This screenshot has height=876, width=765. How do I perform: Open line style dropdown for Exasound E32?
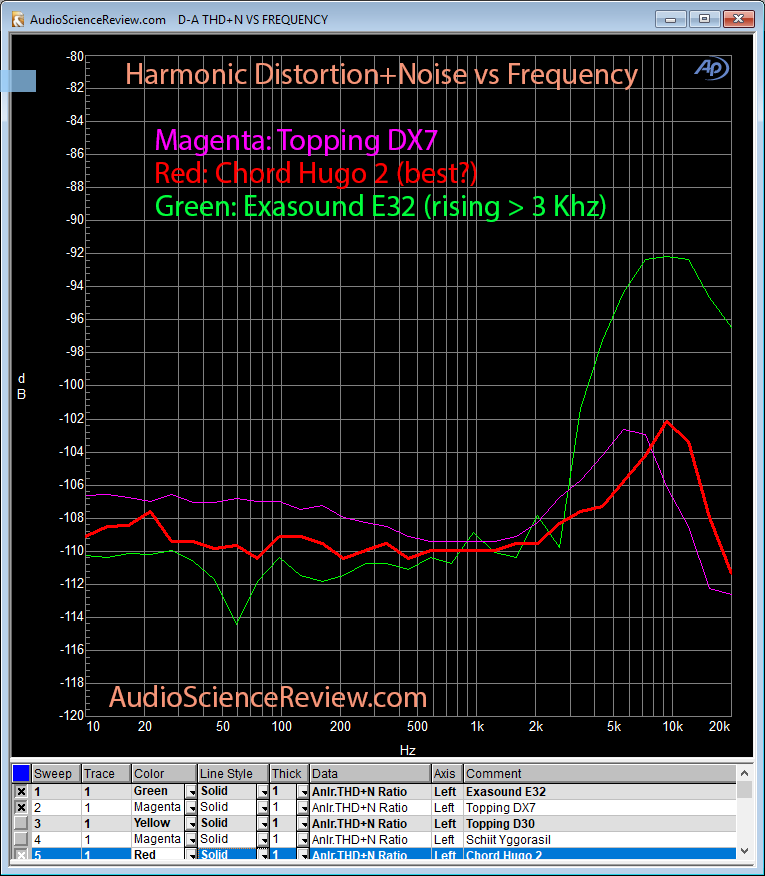263,792
